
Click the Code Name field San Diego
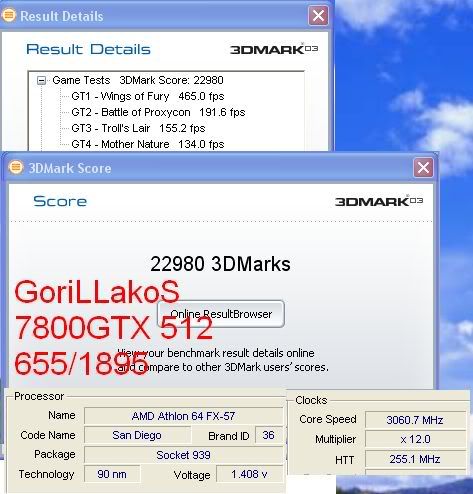137,435
